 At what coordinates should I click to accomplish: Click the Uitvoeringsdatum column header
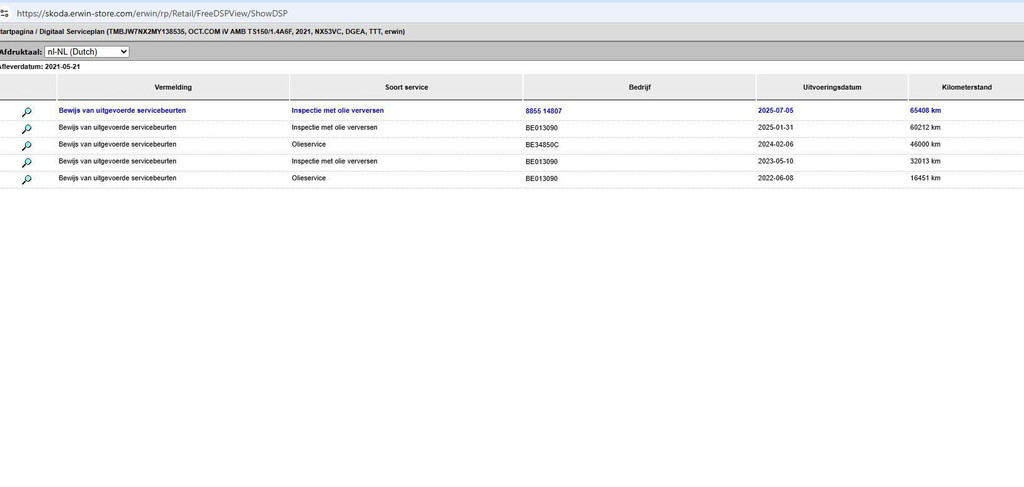coord(832,87)
